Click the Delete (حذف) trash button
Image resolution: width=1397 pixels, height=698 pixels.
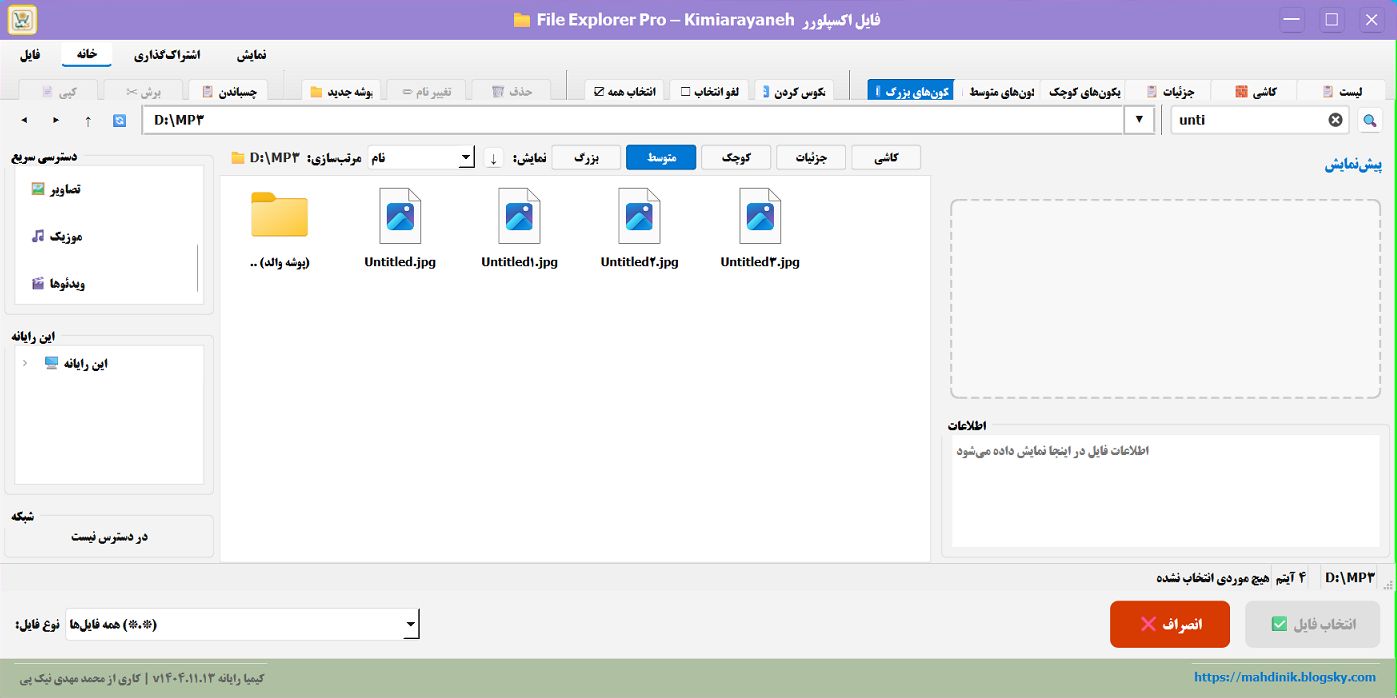(x=511, y=91)
